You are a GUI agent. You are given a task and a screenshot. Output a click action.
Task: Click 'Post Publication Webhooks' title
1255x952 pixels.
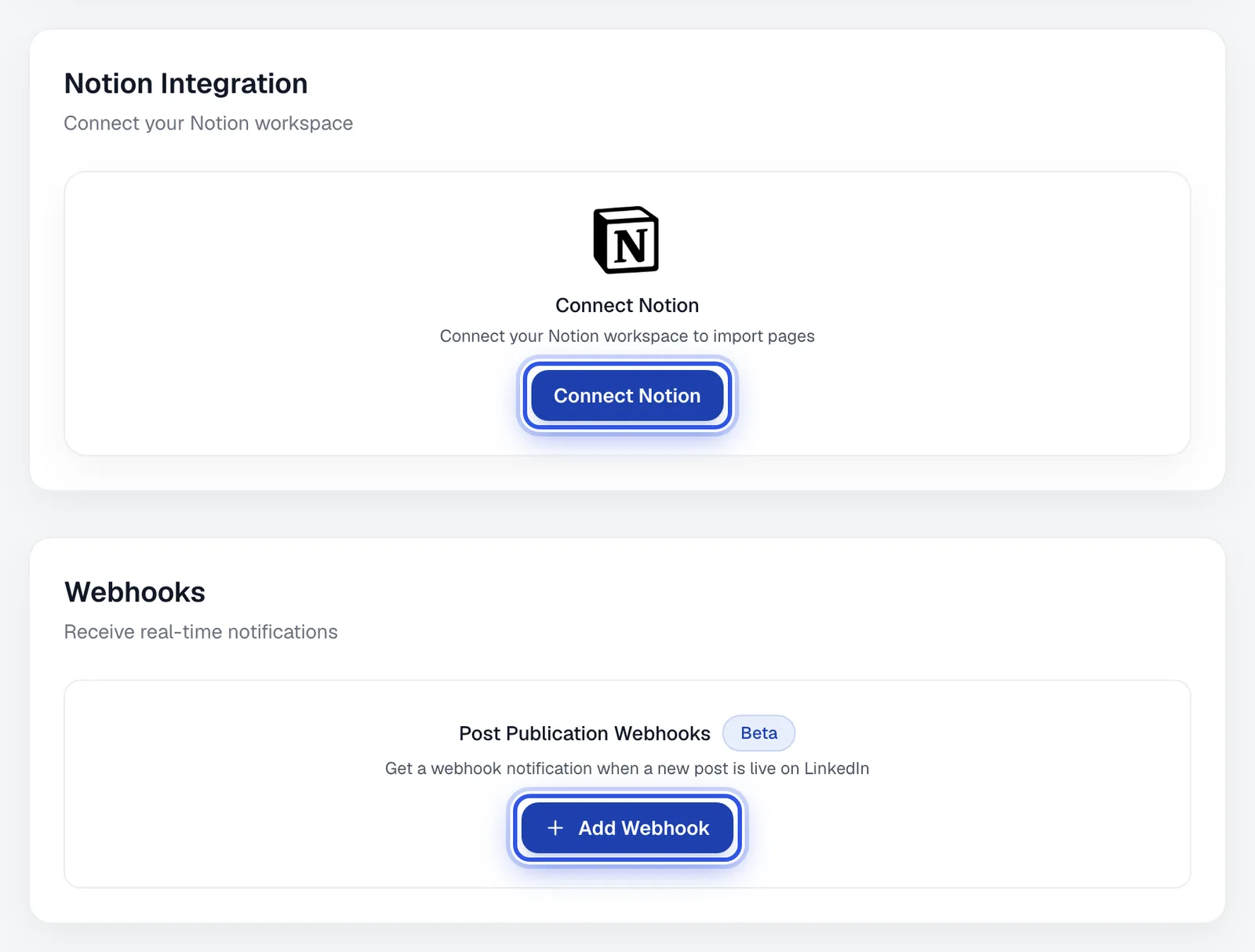coord(584,733)
